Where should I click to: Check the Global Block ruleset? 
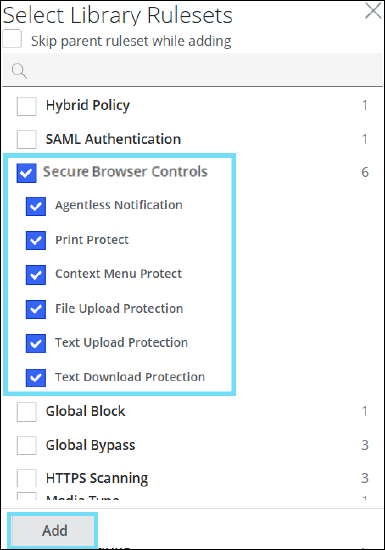(27, 412)
